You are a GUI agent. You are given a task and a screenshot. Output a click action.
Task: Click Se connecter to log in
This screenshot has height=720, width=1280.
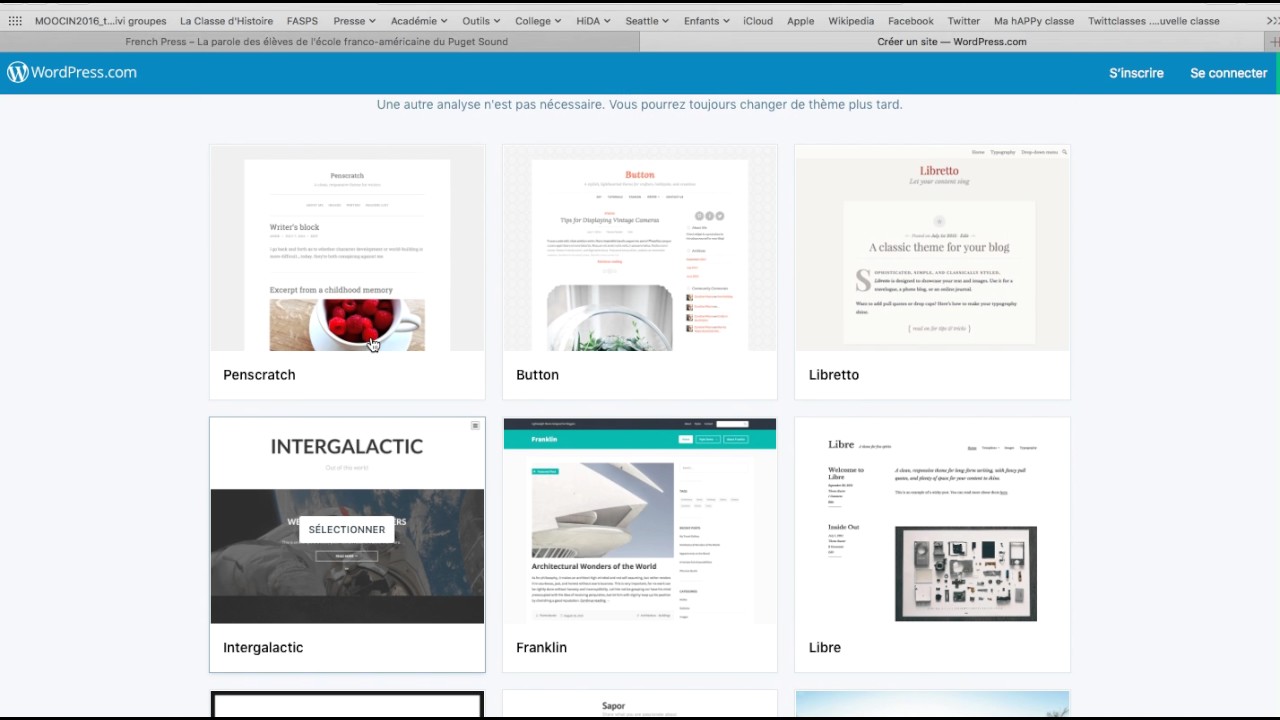coord(1229,73)
